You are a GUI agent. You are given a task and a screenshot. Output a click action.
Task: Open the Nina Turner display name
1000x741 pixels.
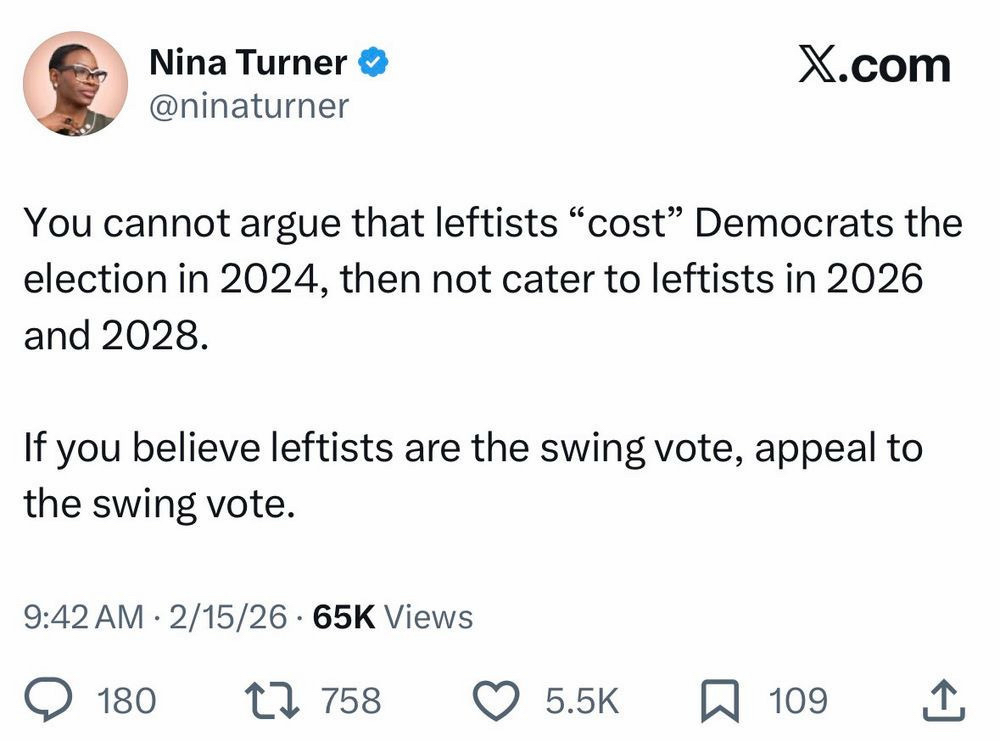point(248,64)
